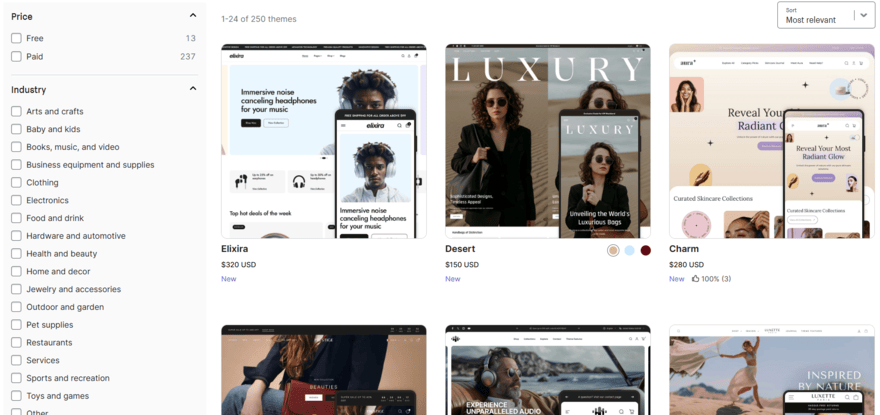The width and height of the screenshot is (880, 415).
Task: Select Books, music, and video filter
Action: (x=16, y=147)
